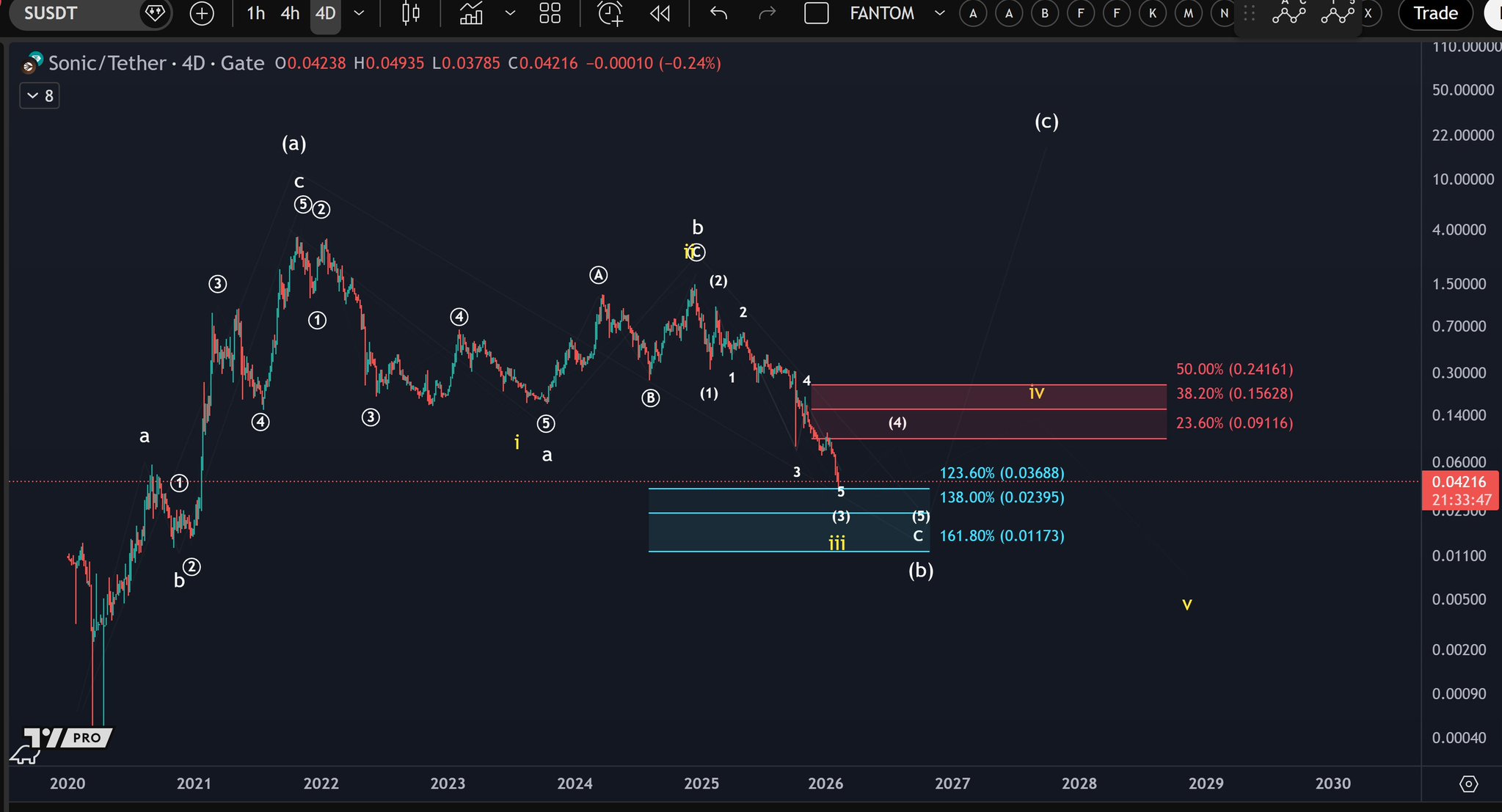Select the 4D timeframe
Viewport: 1502px width, 812px height.
[x=325, y=13]
